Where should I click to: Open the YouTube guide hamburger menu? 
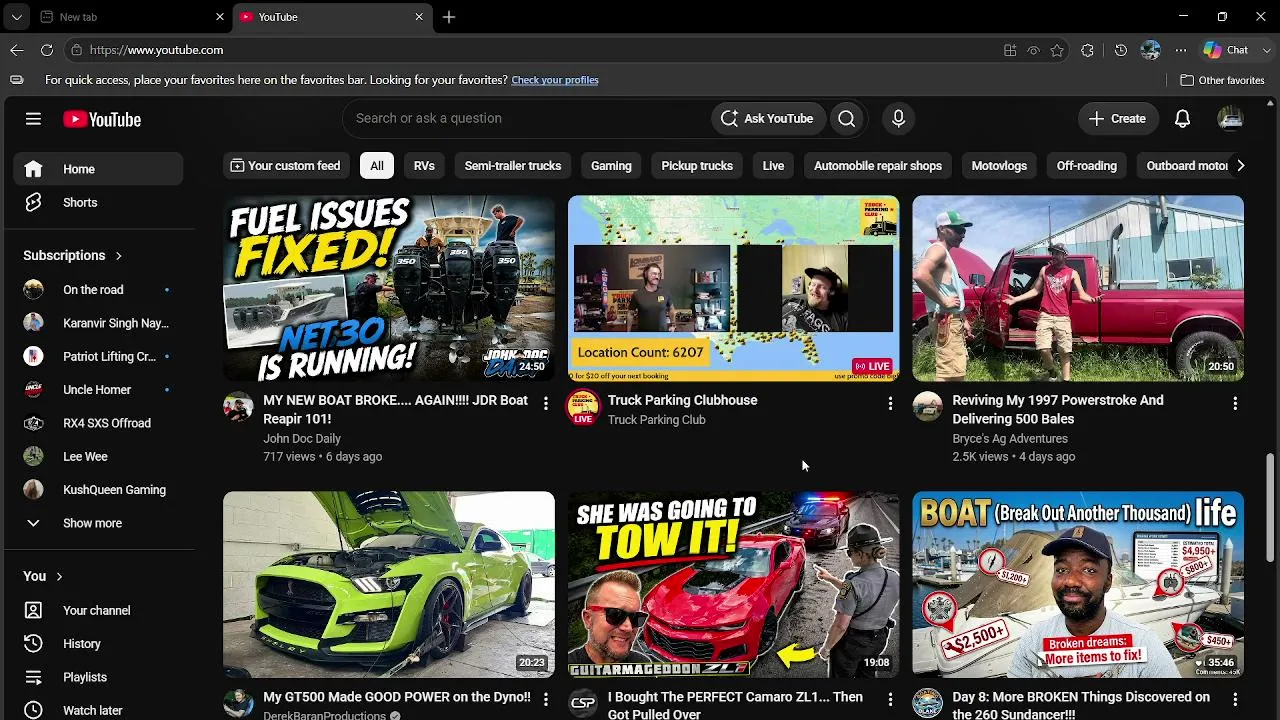33,119
